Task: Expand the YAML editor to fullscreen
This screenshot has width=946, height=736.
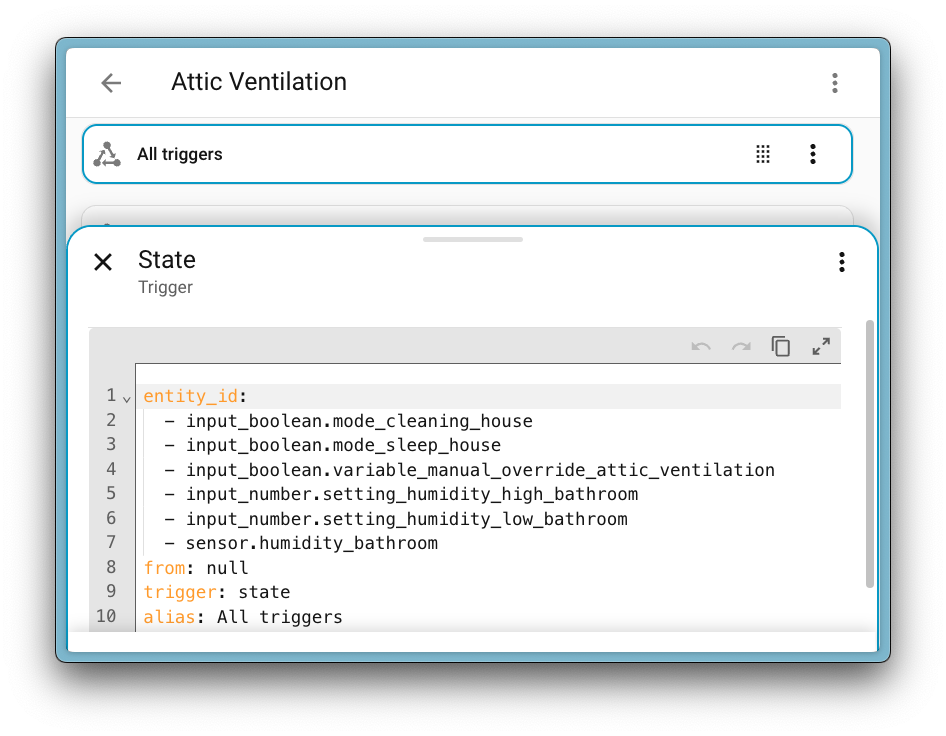Action: pos(821,346)
